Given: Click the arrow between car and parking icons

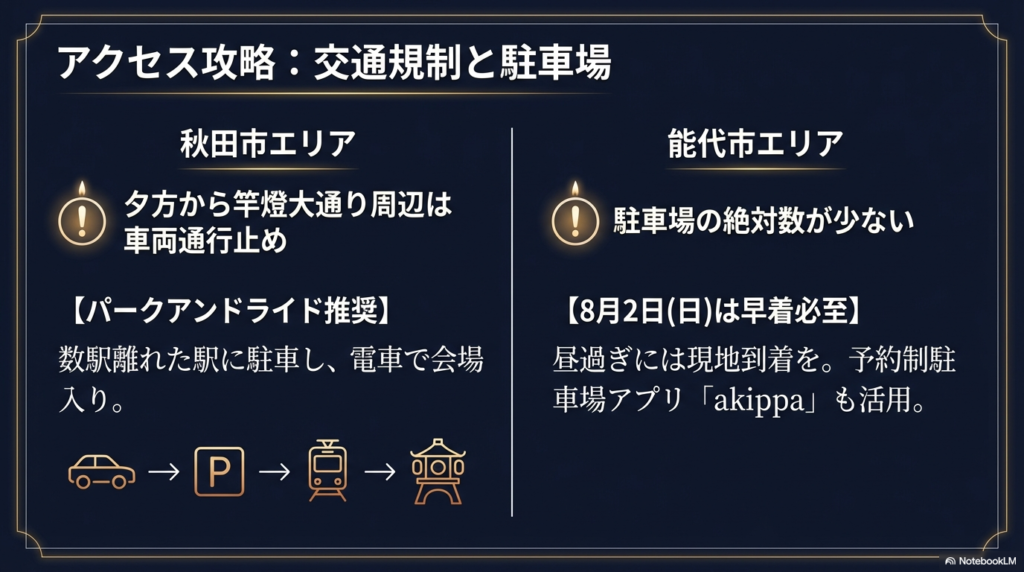Looking at the screenshot, I should tap(163, 471).
